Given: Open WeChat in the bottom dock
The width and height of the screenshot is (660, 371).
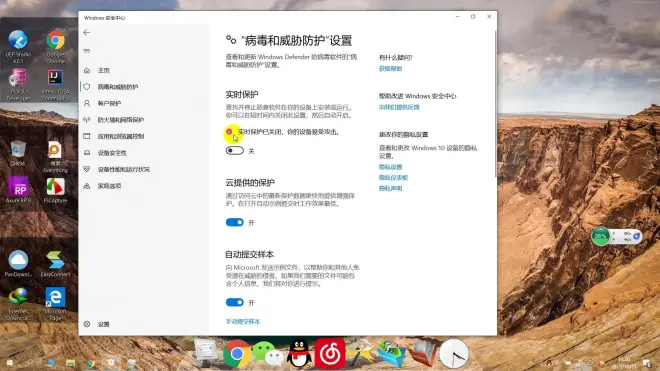Looking at the screenshot, I should (x=269, y=354).
